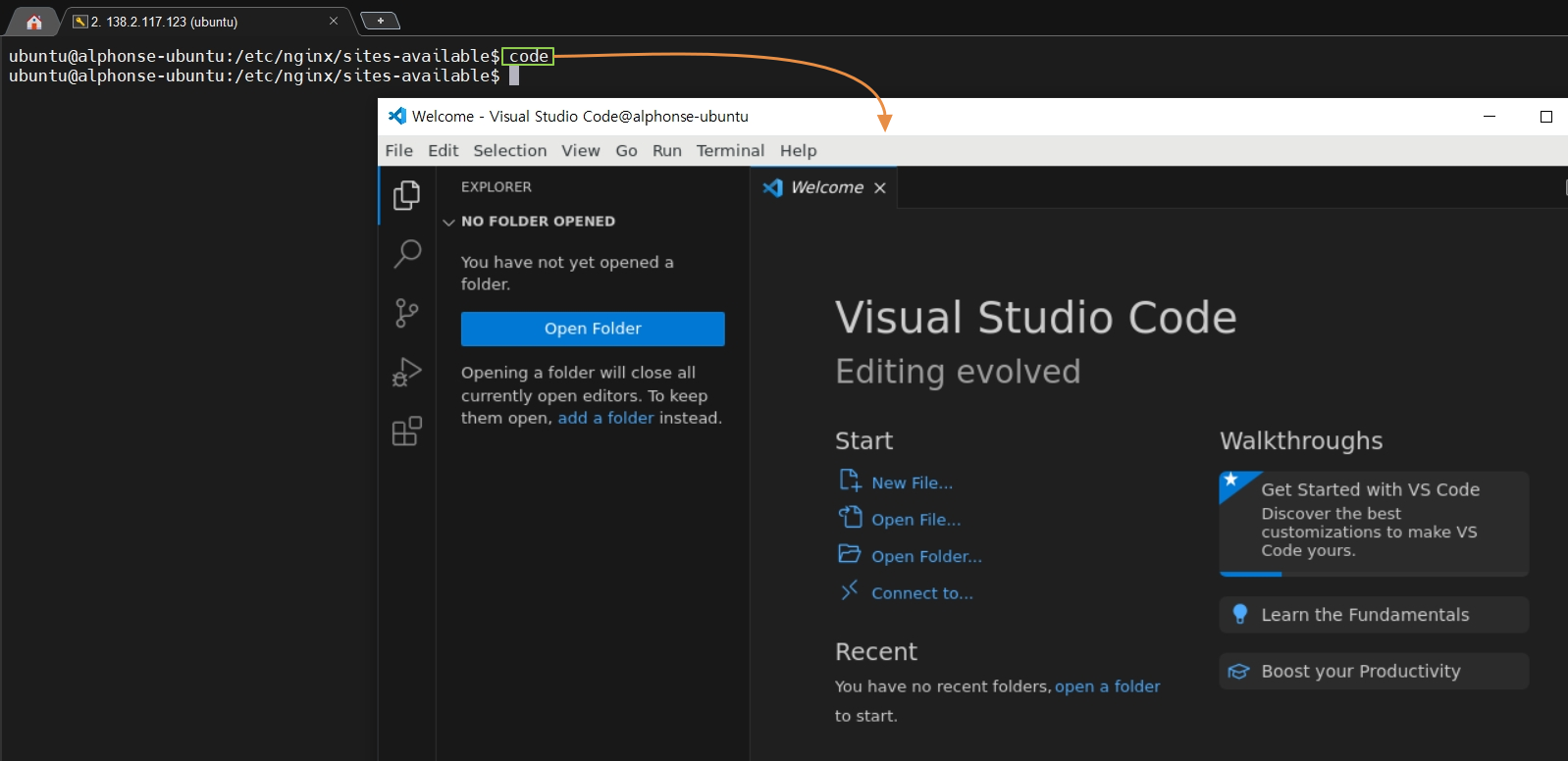The width and height of the screenshot is (1568, 761).
Task: Click the home icon in terminal tab bar
Action: [34, 22]
